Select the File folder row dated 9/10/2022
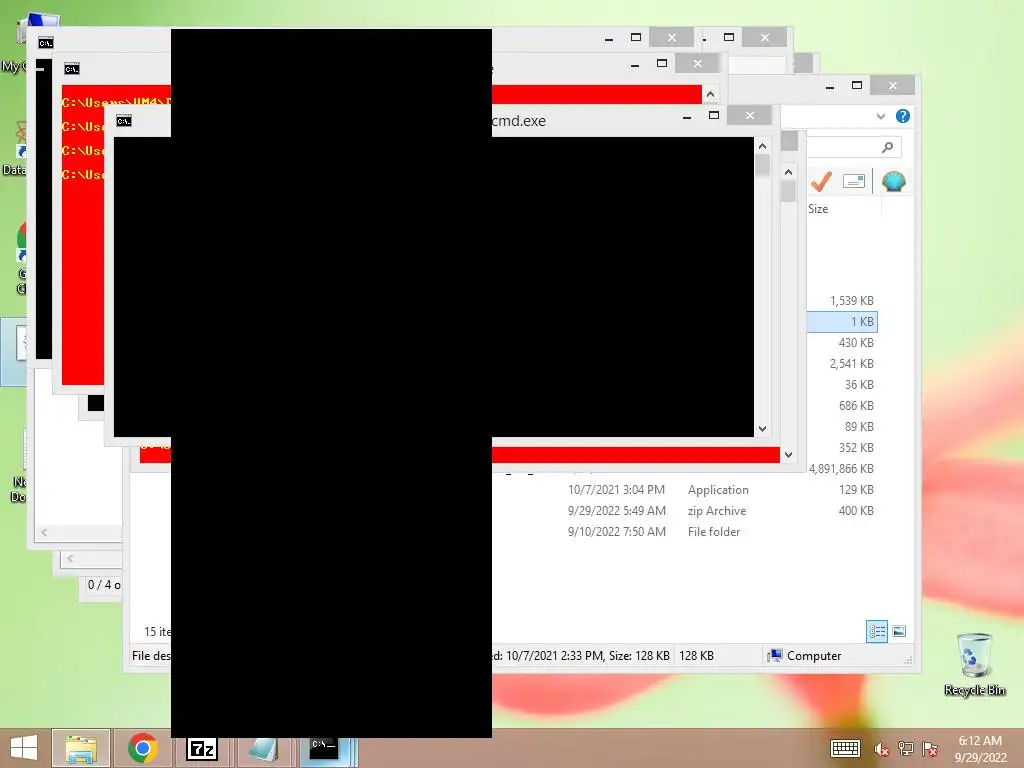The height and width of the screenshot is (768, 1024). point(684,532)
